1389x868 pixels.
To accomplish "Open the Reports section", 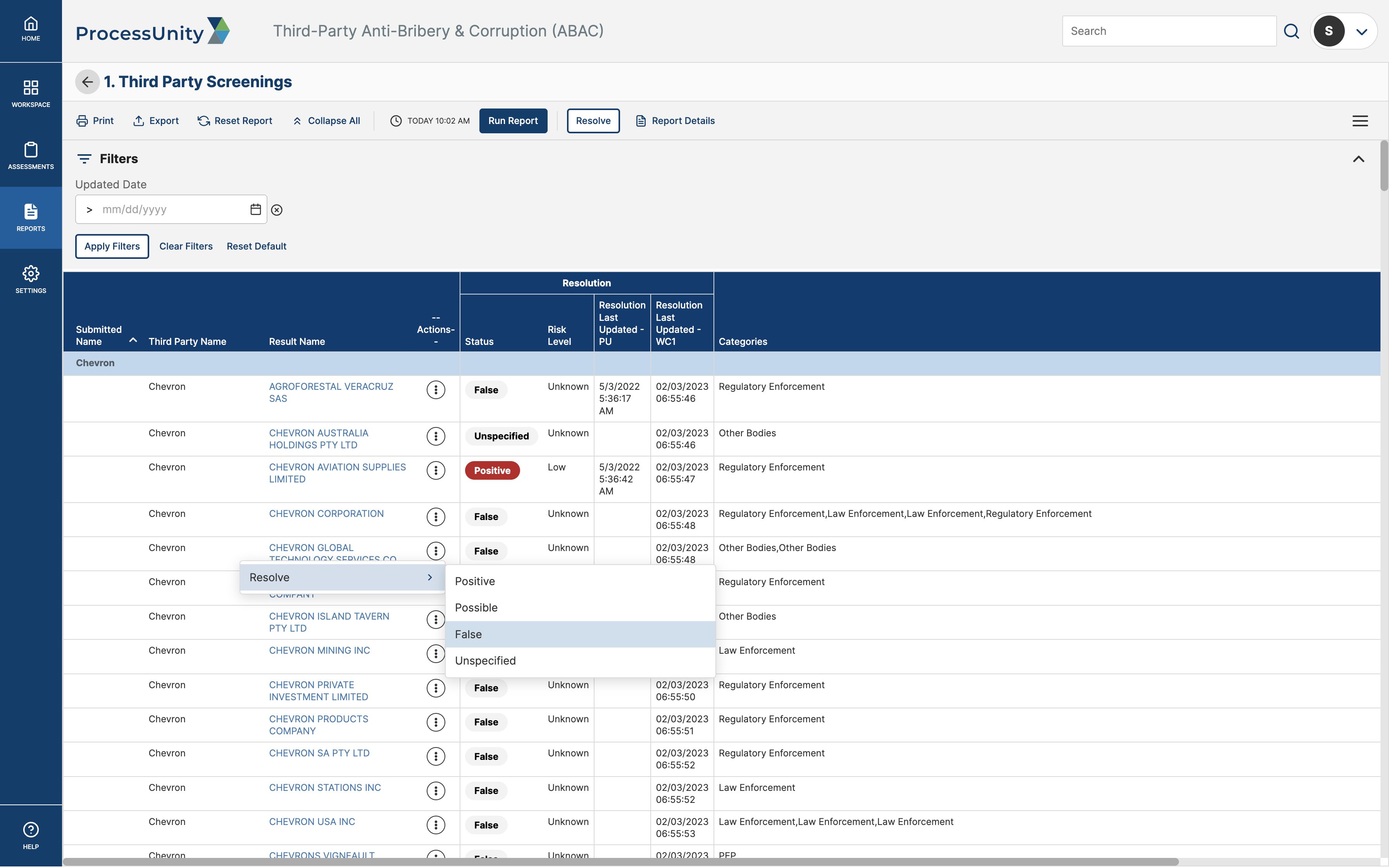I will [31, 217].
